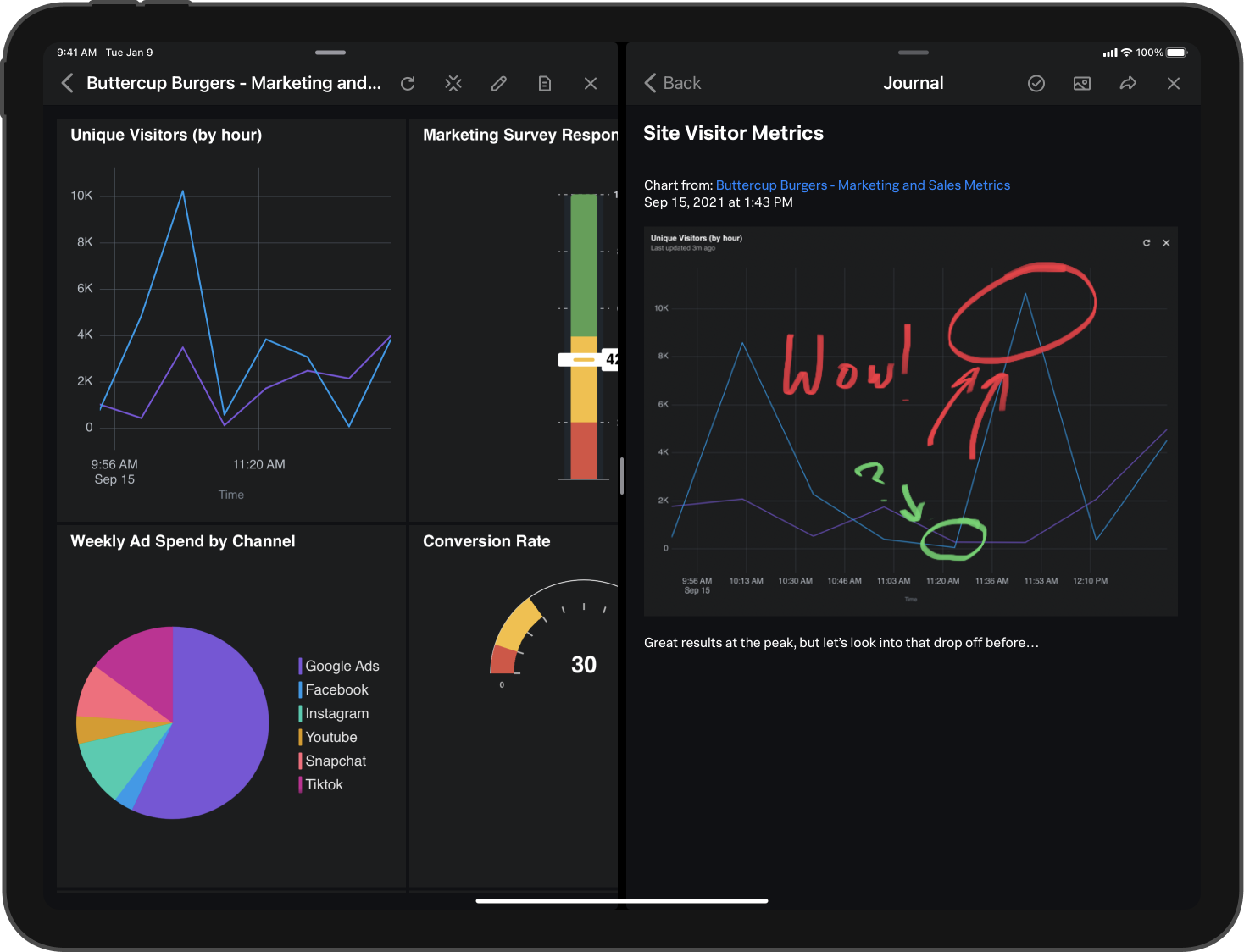This screenshot has width=1244, height=952.
Task: Tap the Journal title
Action: pyautogui.click(x=914, y=83)
